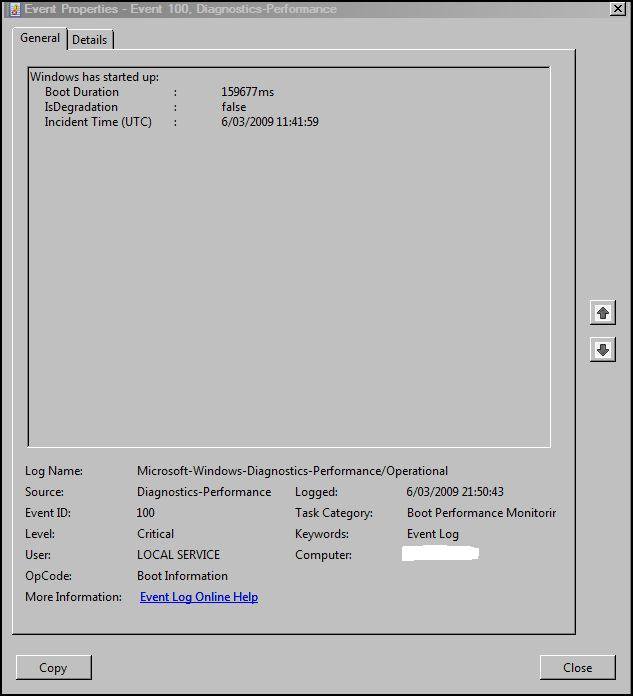This screenshot has height=696, width=633.
Task: Select the Logged time 6/03/2009 21:50:43
Action: (x=455, y=492)
